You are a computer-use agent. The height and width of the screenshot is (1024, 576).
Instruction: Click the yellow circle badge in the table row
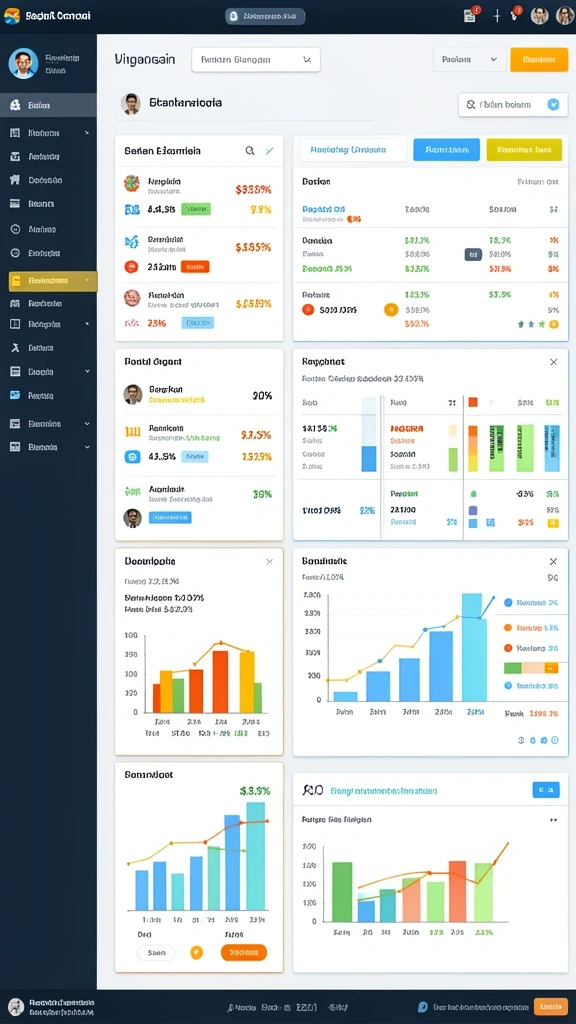click(391, 310)
